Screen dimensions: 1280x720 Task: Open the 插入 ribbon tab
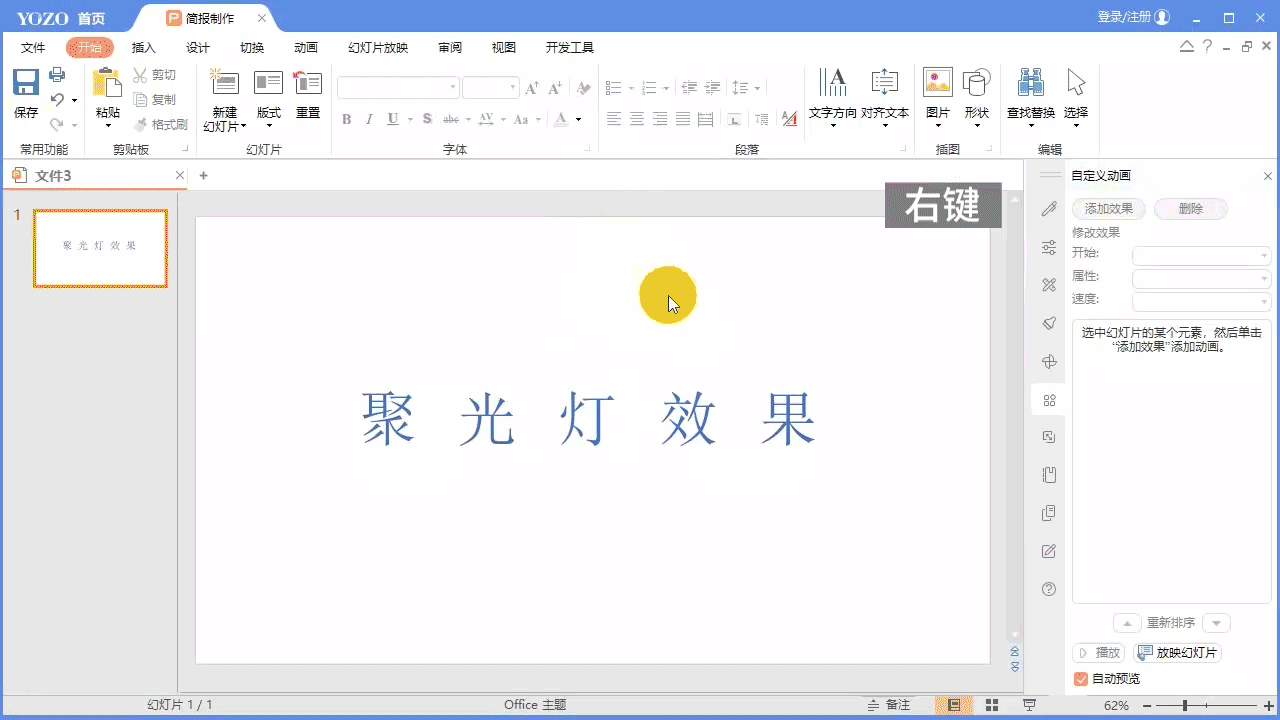[x=144, y=47]
